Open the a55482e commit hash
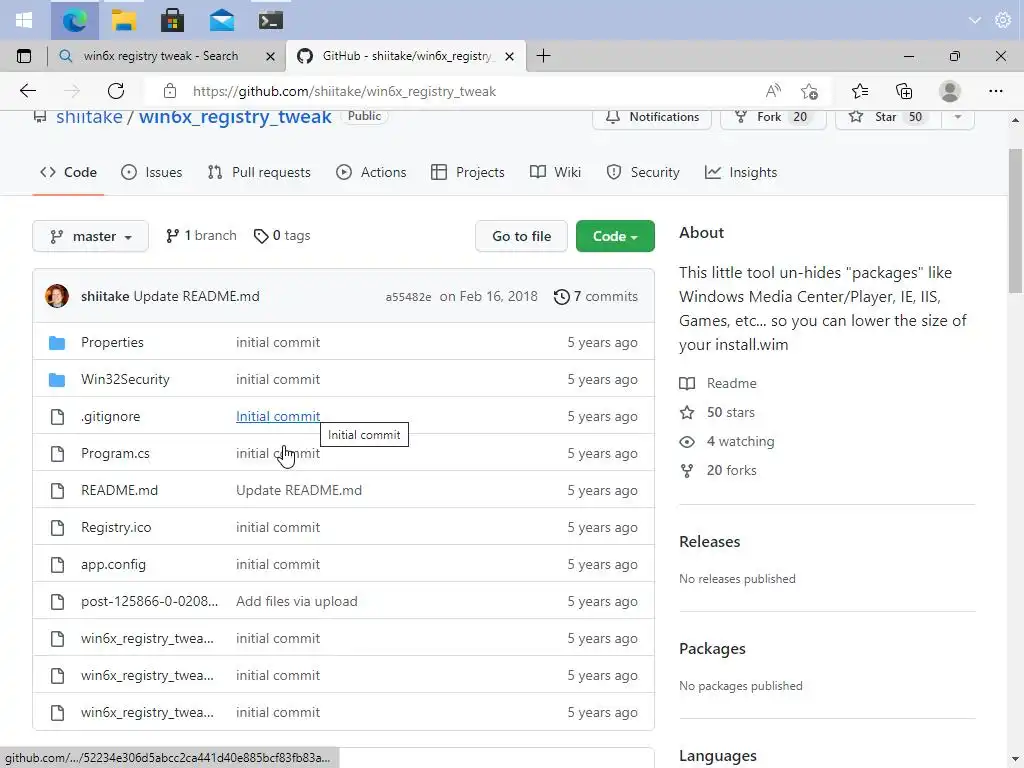The height and width of the screenshot is (768, 1024). point(408,297)
